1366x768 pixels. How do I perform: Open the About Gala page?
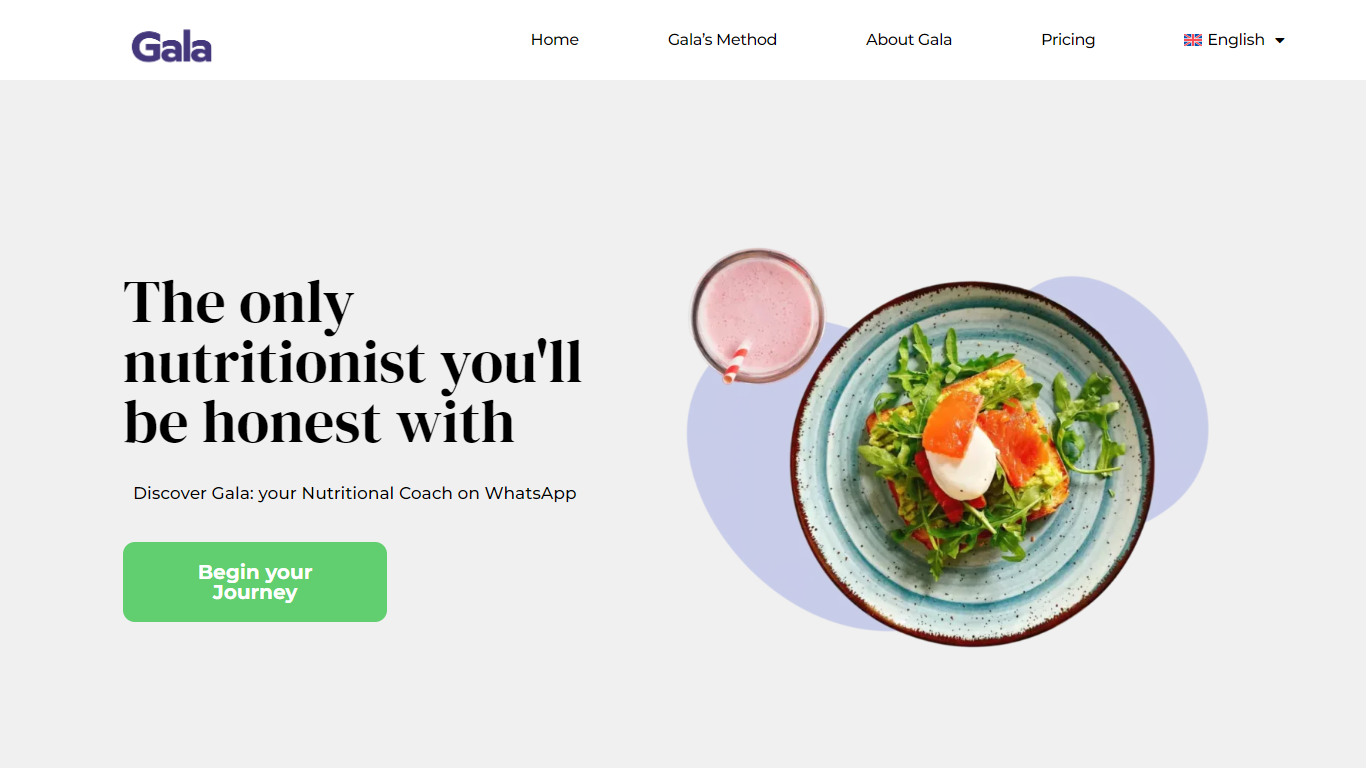click(x=909, y=40)
